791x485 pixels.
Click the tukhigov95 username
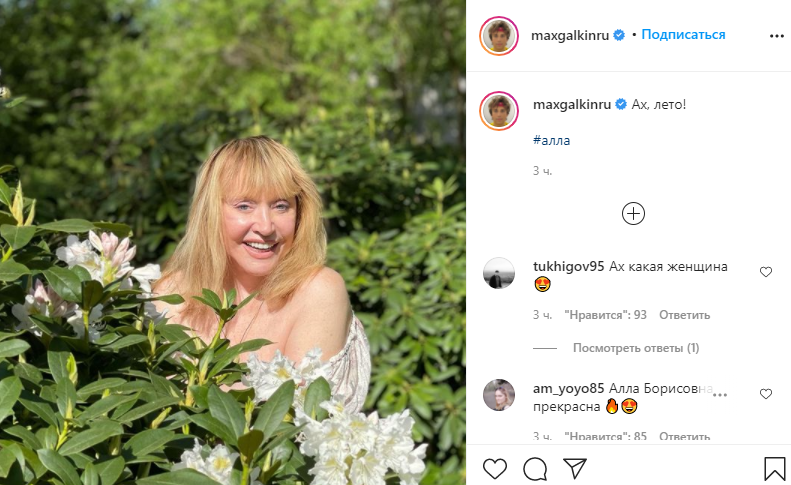click(570, 267)
